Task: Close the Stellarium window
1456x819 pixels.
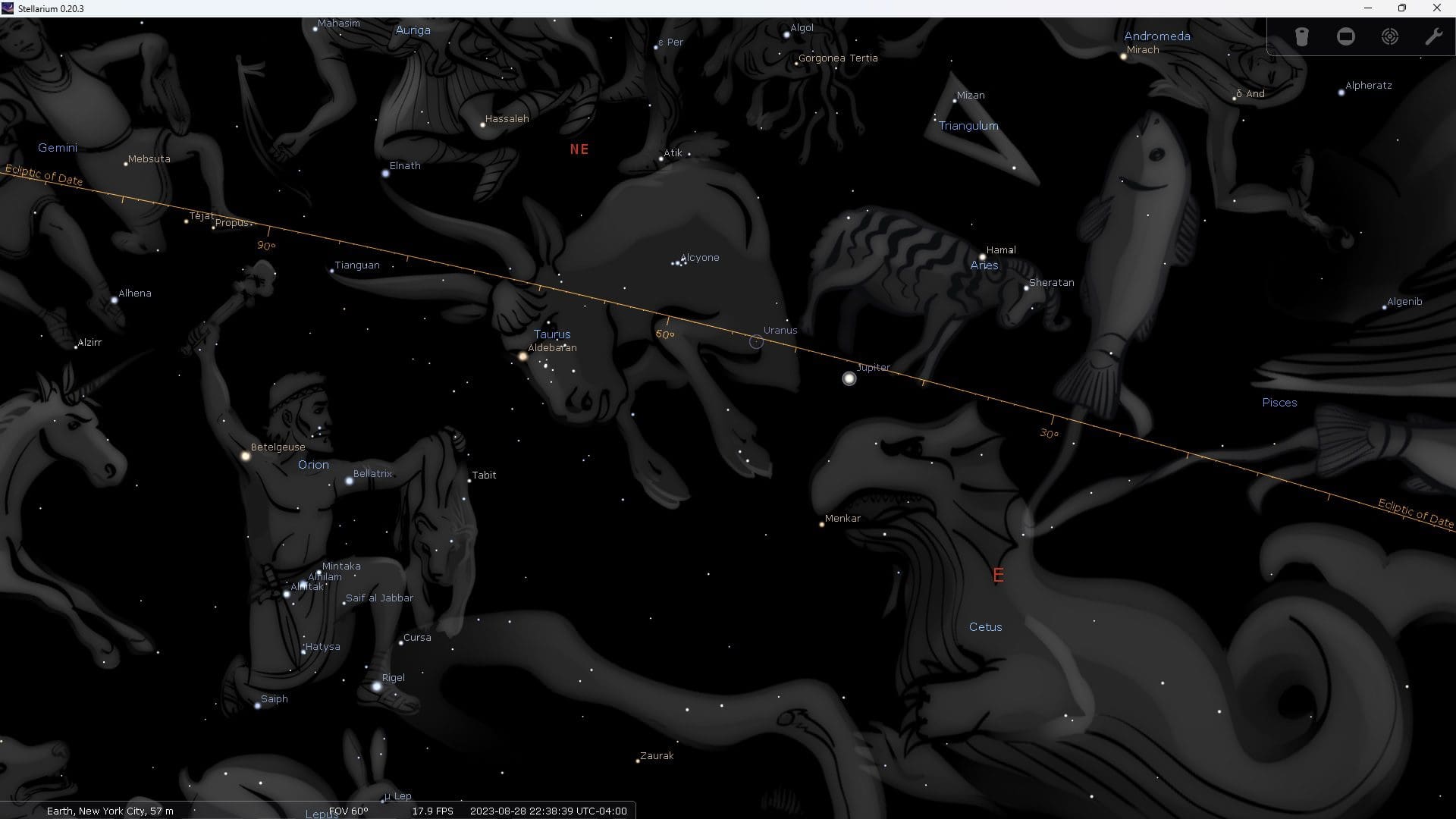Action: pos(1437,8)
